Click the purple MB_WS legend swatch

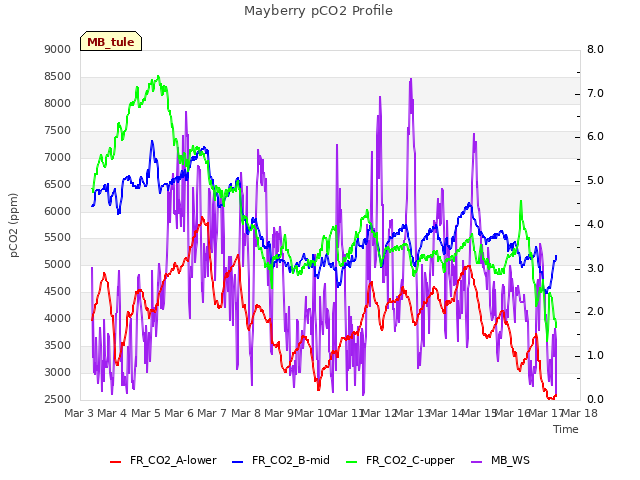point(476,462)
